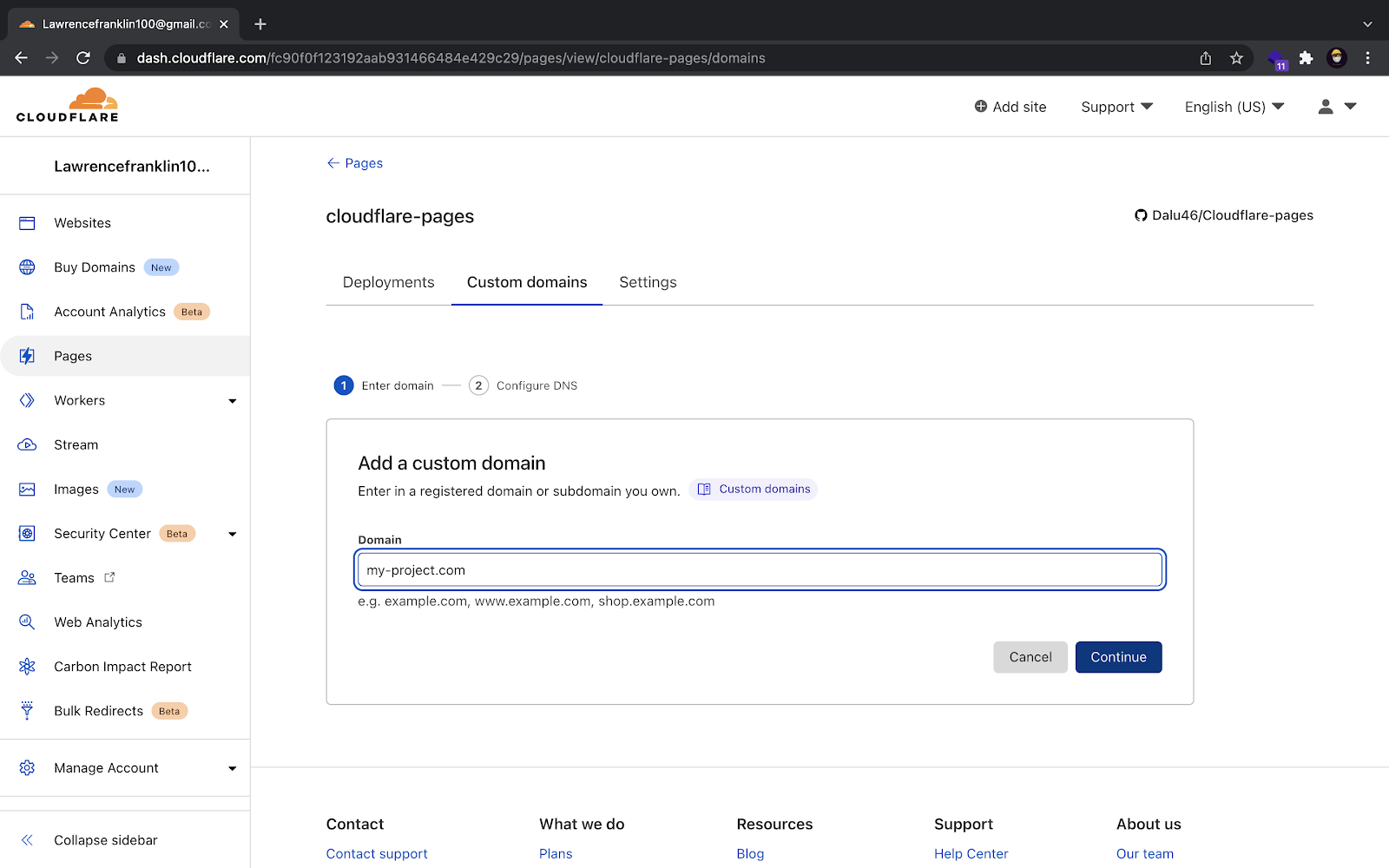The image size is (1389, 868).
Task: Click the Carbon Impact Report icon
Action: coord(27,667)
